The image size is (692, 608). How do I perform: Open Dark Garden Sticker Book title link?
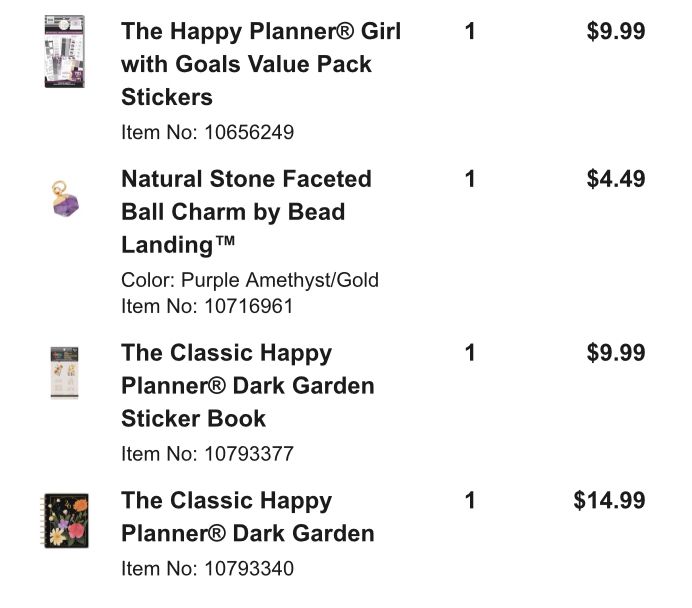(x=248, y=385)
